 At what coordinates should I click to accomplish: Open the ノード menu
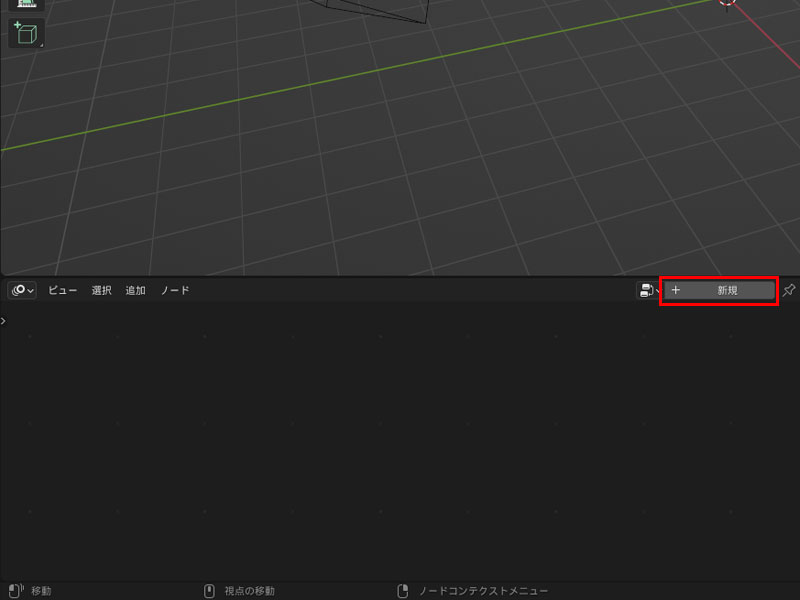click(174, 290)
